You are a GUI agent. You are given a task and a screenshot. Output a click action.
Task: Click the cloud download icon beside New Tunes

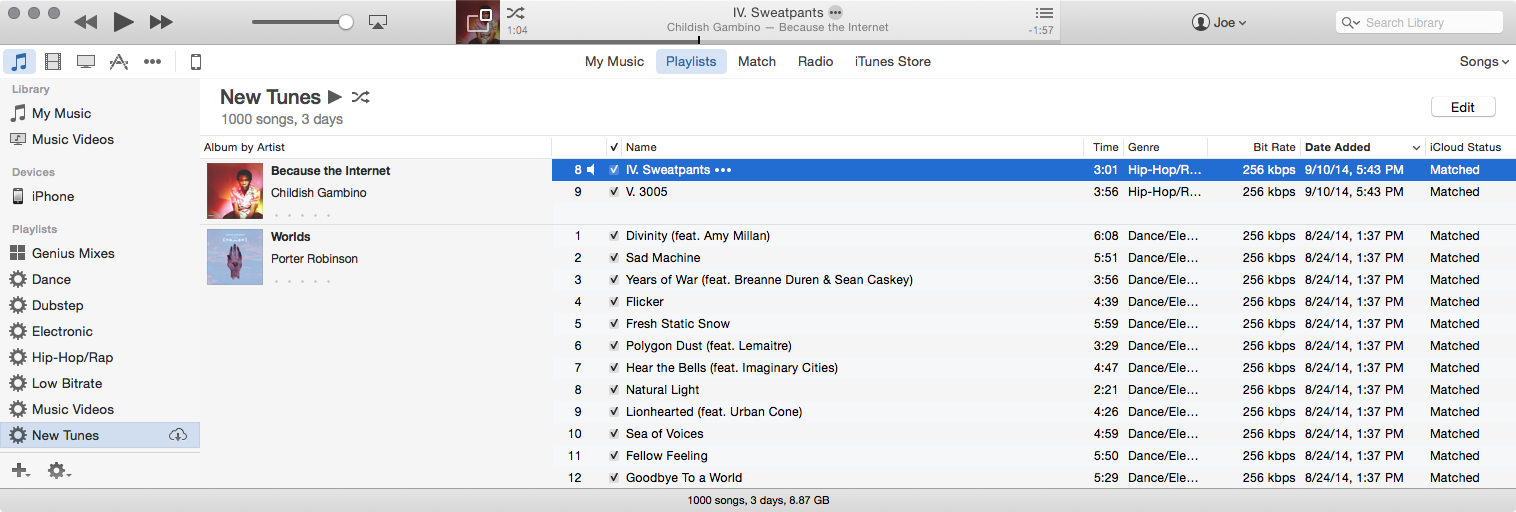click(x=178, y=435)
